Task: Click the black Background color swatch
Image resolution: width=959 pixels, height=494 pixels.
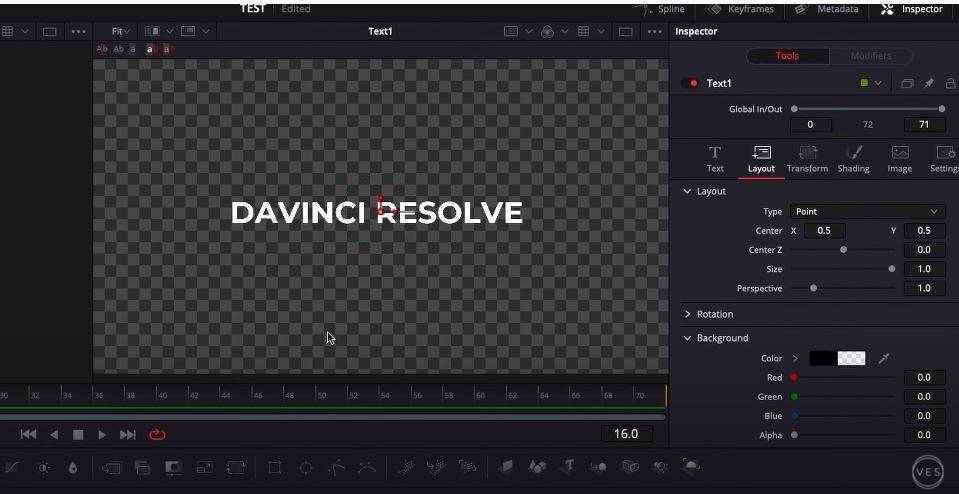Action: pyautogui.click(x=823, y=358)
